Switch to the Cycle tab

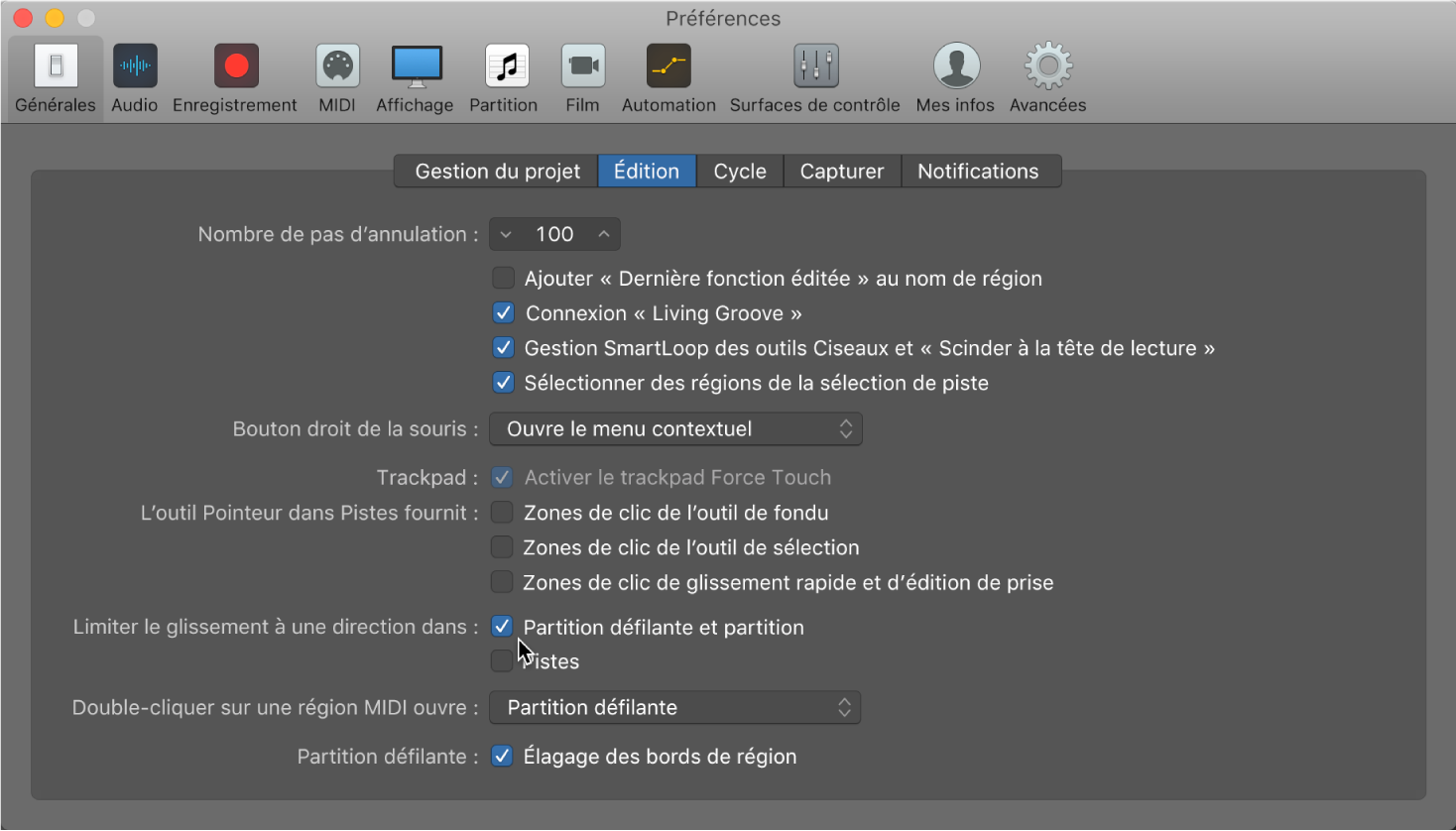(740, 172)
